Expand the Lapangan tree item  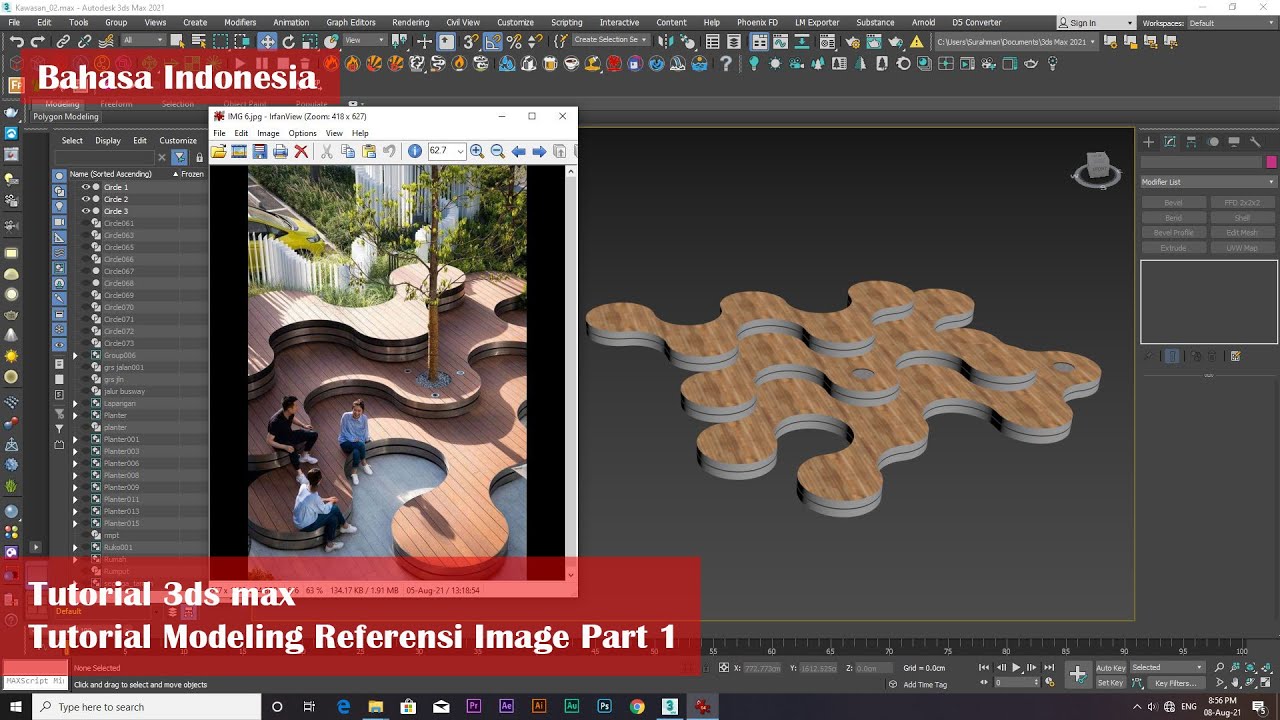[x=74, y=403]
